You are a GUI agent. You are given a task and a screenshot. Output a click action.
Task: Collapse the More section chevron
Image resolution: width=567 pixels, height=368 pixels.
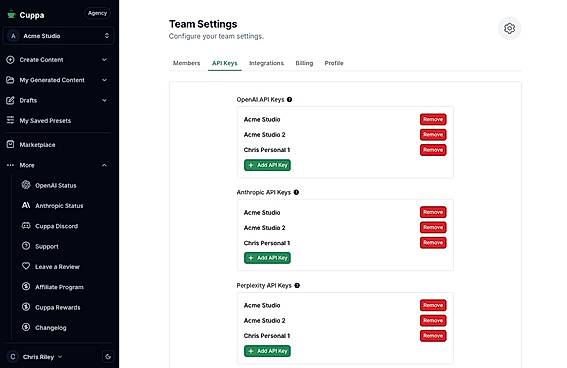click(104, 165)
